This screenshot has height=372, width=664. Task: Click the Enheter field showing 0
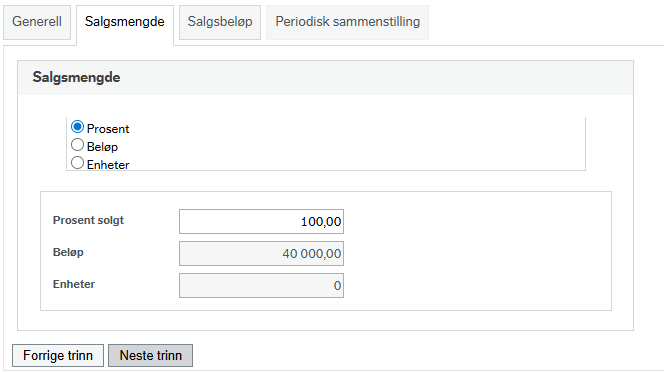(x=261, y=286)
